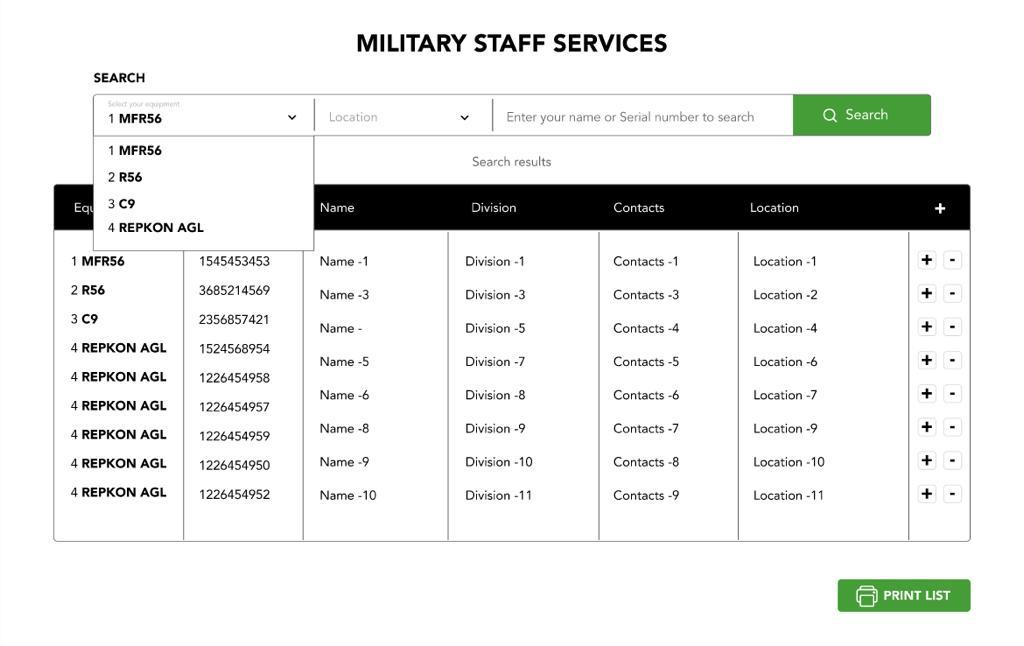Click the plus button in the Division -5 row
This screenshot has height=646, width=1024.
click(x=927, y=327)
